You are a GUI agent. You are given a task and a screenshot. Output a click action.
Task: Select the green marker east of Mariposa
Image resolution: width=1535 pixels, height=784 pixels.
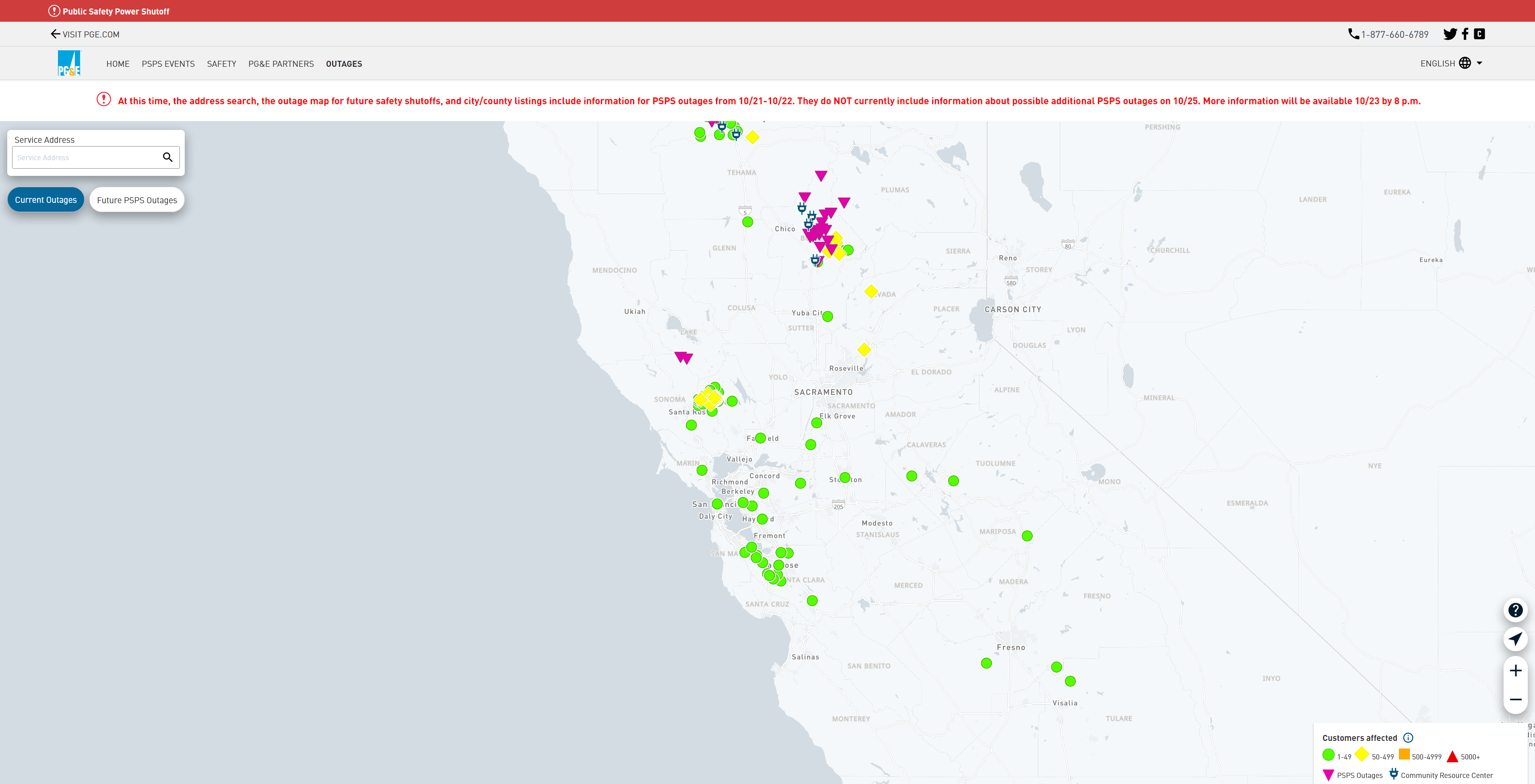point(1027,536)
